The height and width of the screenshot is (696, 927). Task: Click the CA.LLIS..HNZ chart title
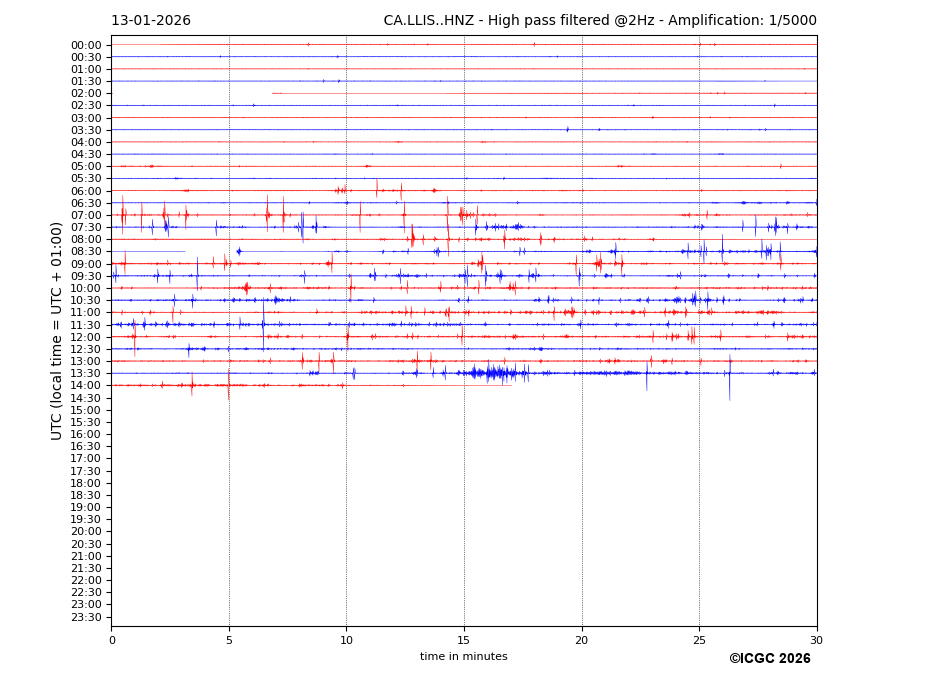tap(599, 21)
